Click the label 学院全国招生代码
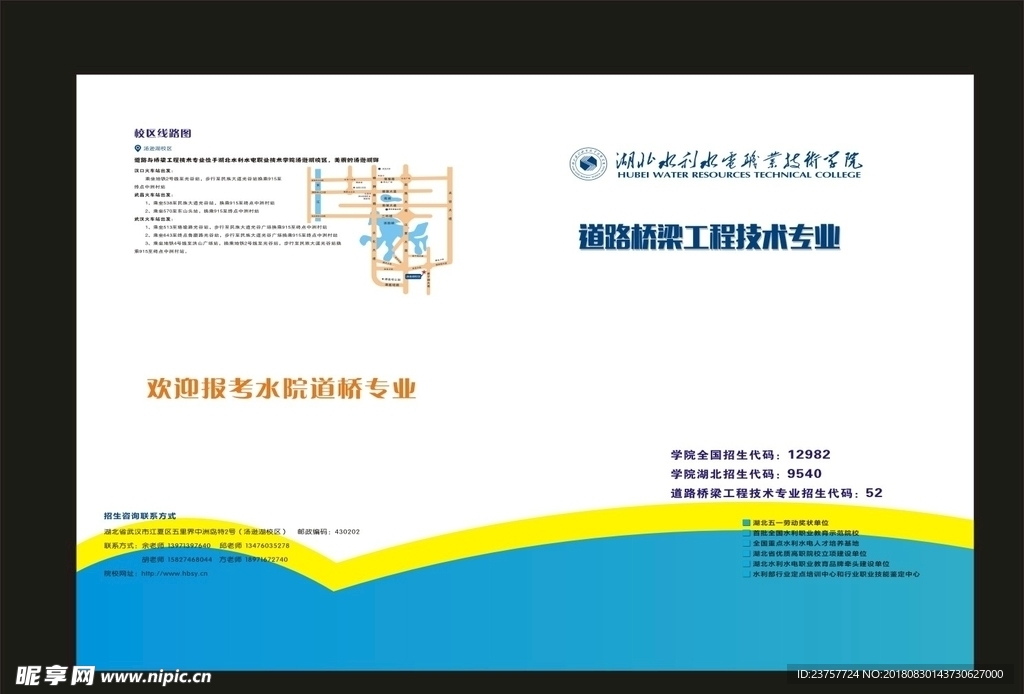The image size is (1024, 694). pyautogui.click(x=723, y=455)
